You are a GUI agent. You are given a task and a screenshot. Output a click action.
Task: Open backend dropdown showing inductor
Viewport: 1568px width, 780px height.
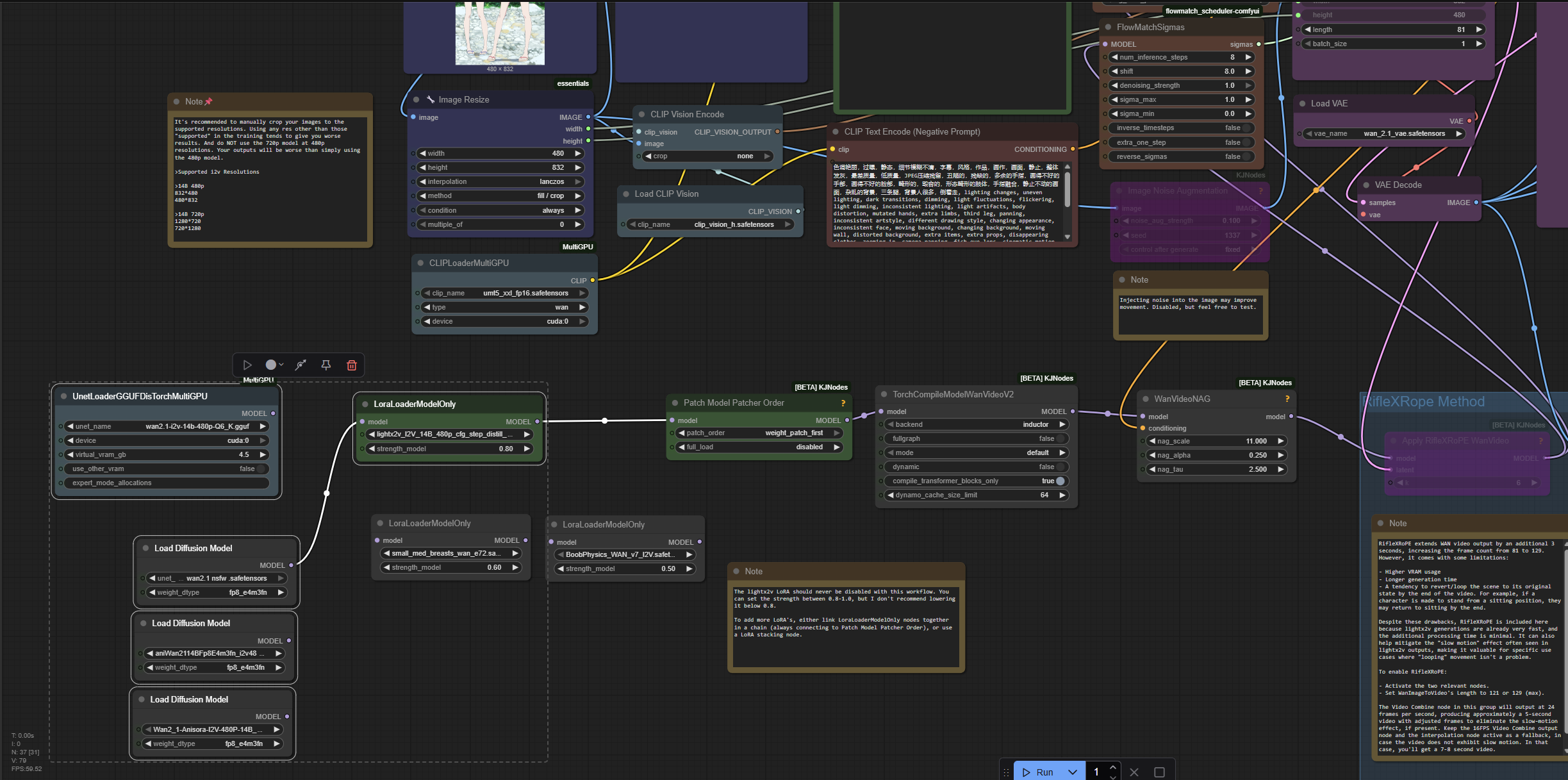coord(978,425)
